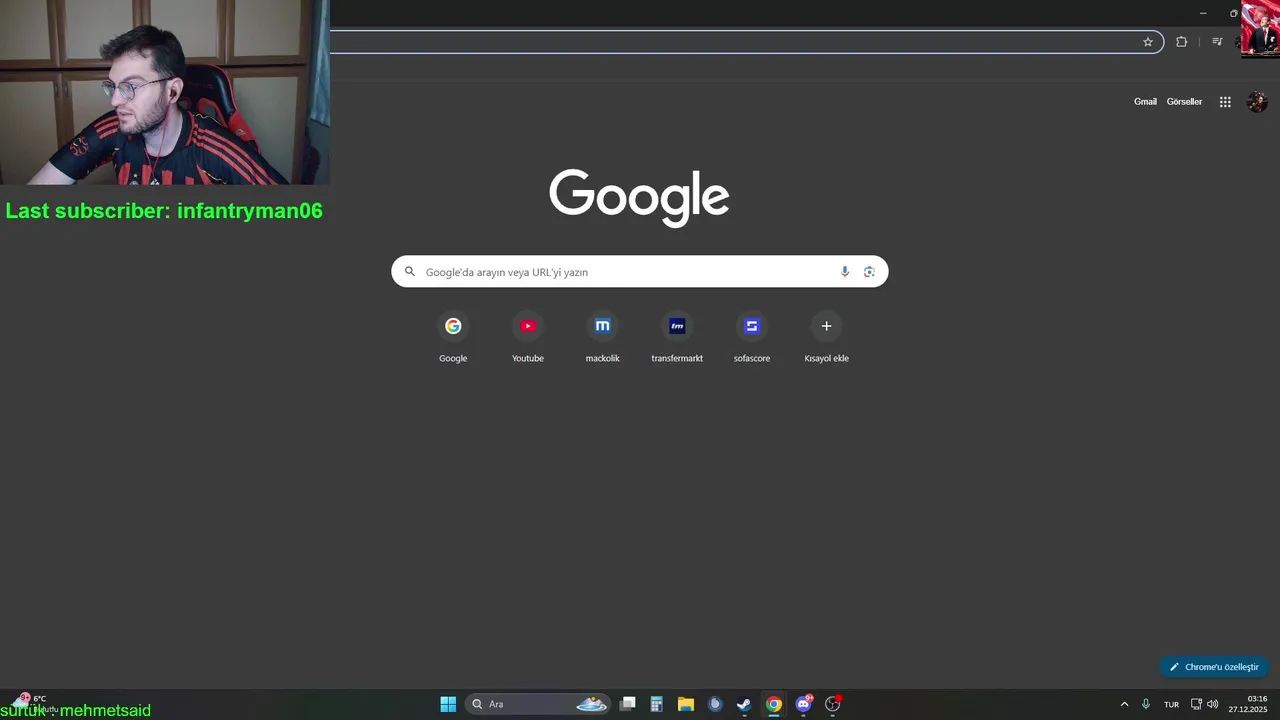Bookmark this page with the star icon

click(1148, 42)
